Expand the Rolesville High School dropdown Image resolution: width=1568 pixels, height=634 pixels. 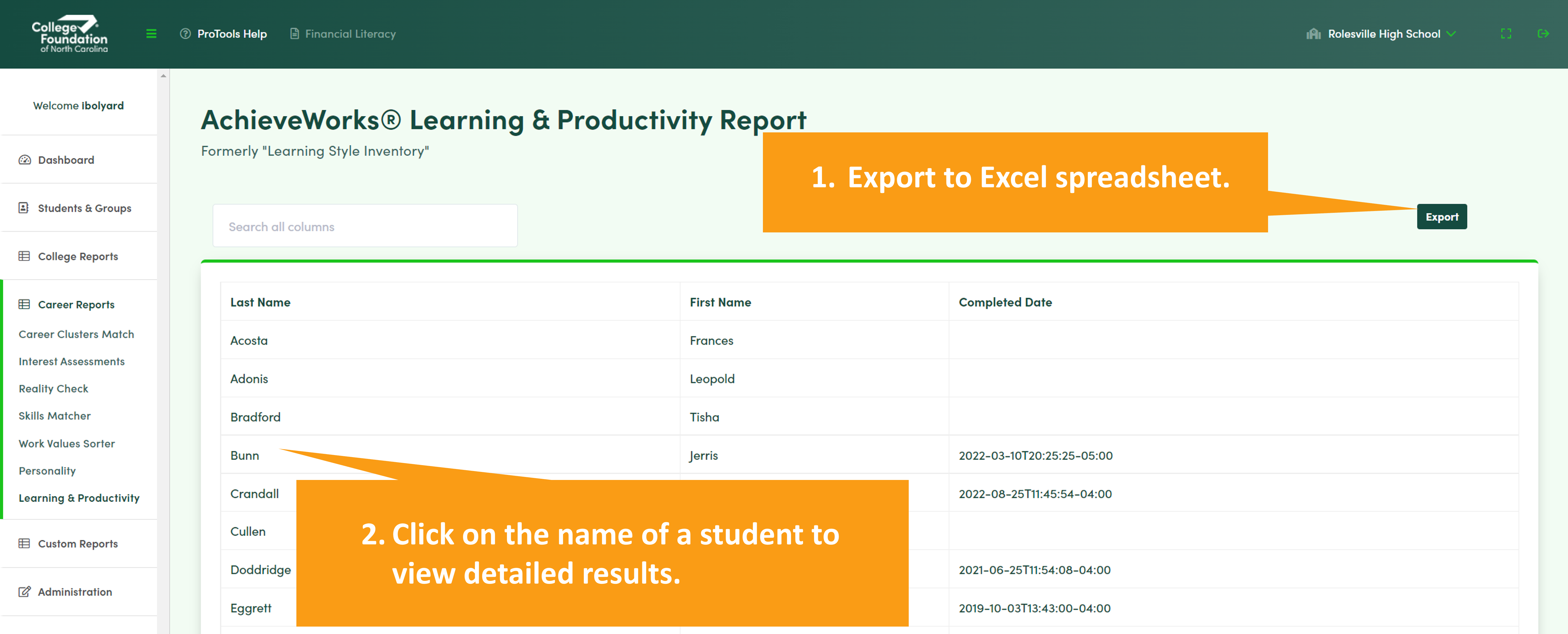(x=1392, y=34)
